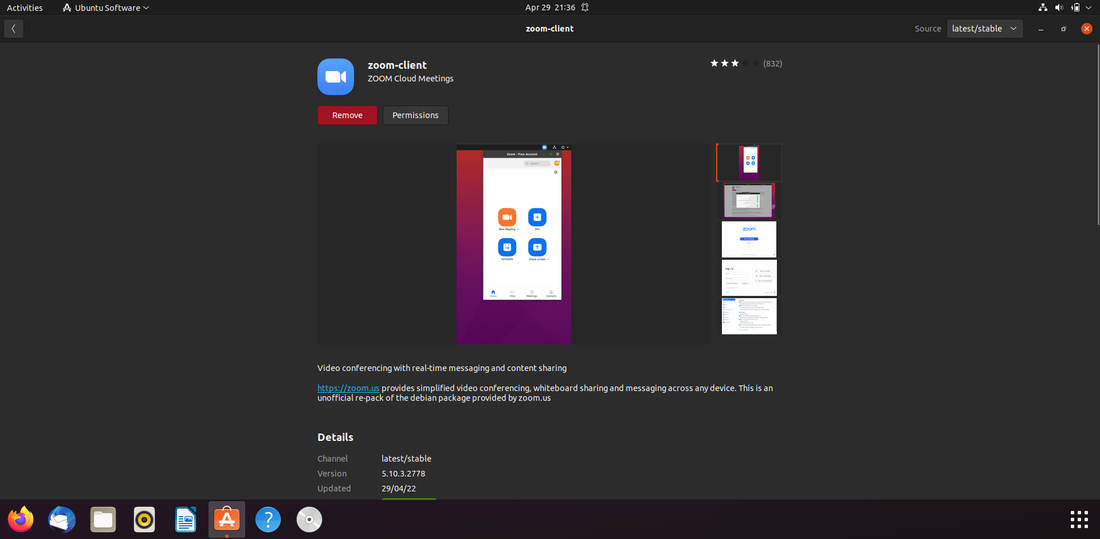The height and width of the screenshot is (539, 1100).
Task: Go back using the header back arrow
Action: [x=13, y=29]
